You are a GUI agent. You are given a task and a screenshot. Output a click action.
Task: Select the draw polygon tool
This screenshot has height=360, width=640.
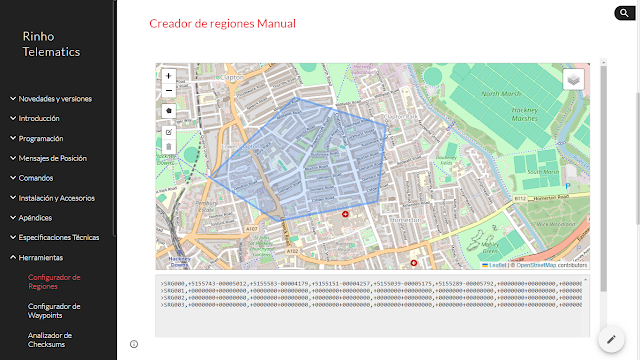pyautogui.click(x=169, y=111)
